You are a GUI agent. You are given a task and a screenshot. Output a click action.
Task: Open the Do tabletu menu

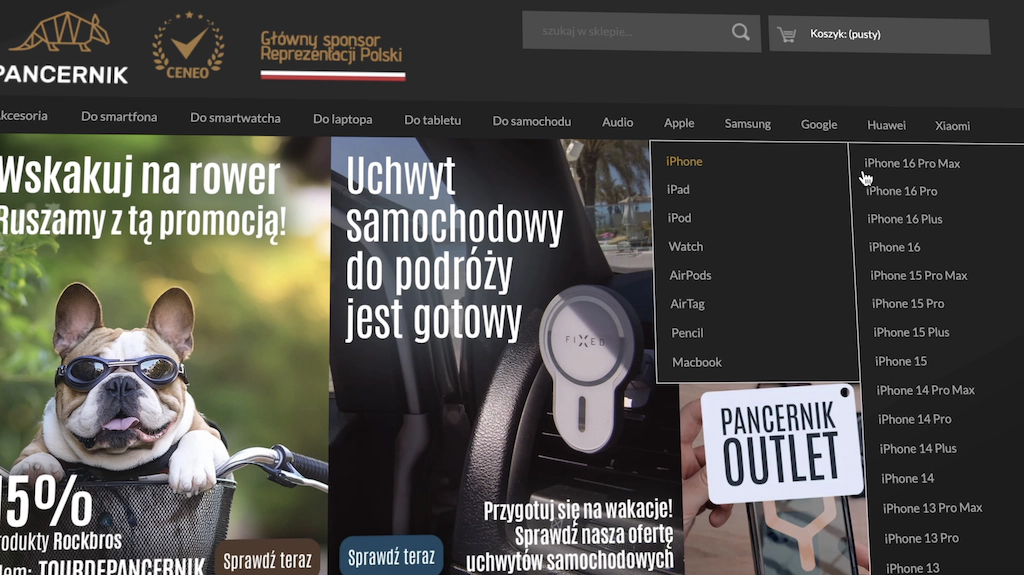click(x=432, y=120)
